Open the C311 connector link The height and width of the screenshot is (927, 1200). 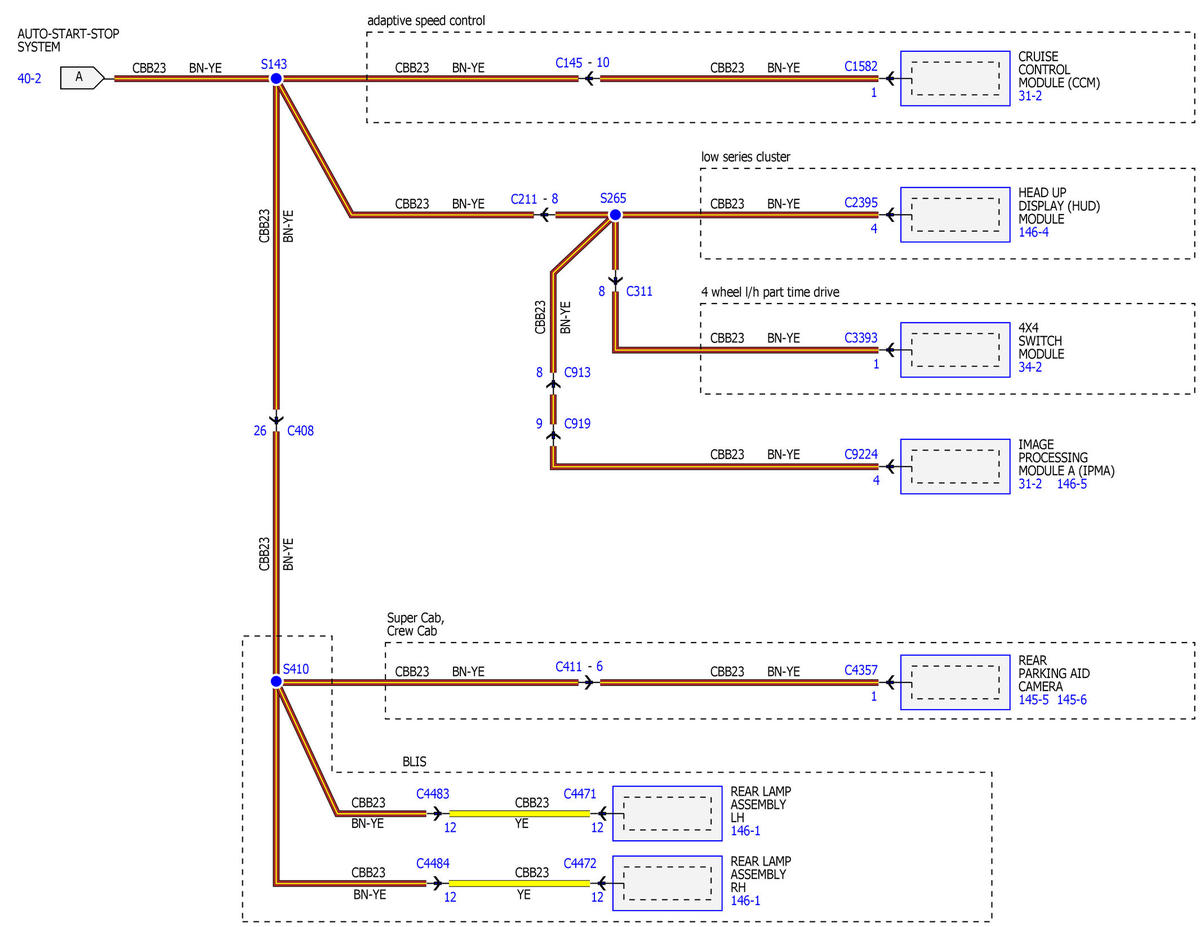(x=639, y=292)
